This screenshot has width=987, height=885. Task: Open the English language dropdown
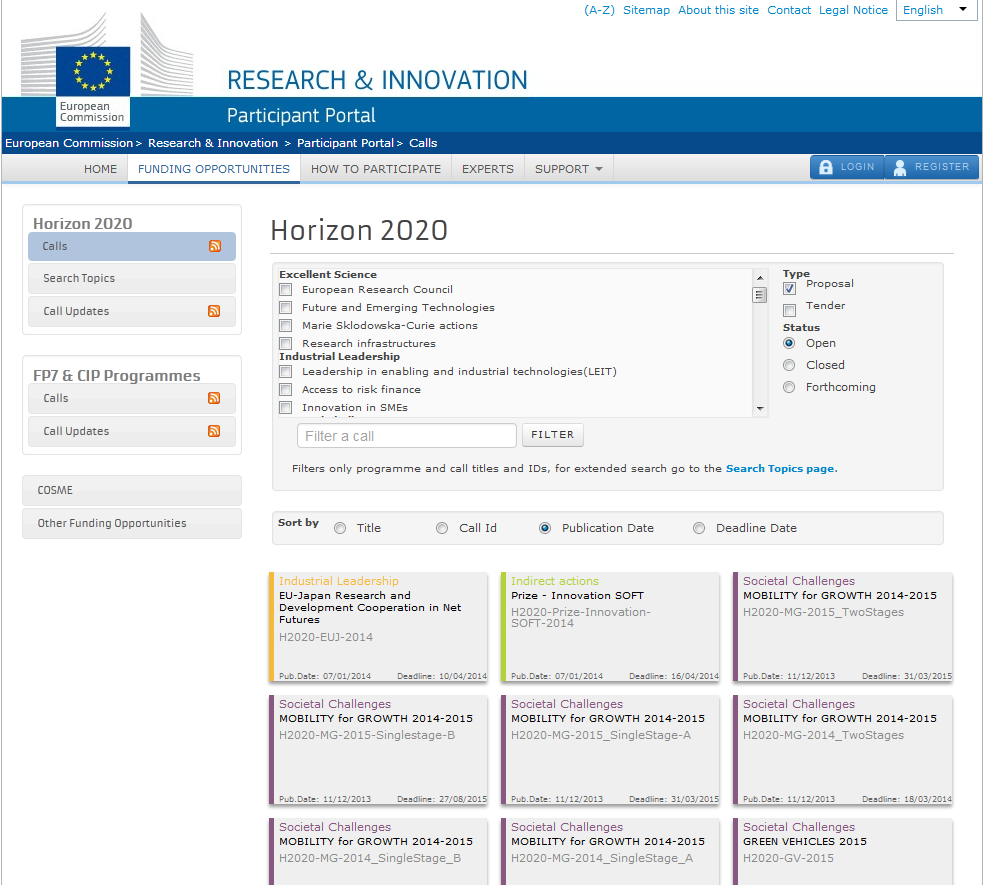(x=936, y=10)
